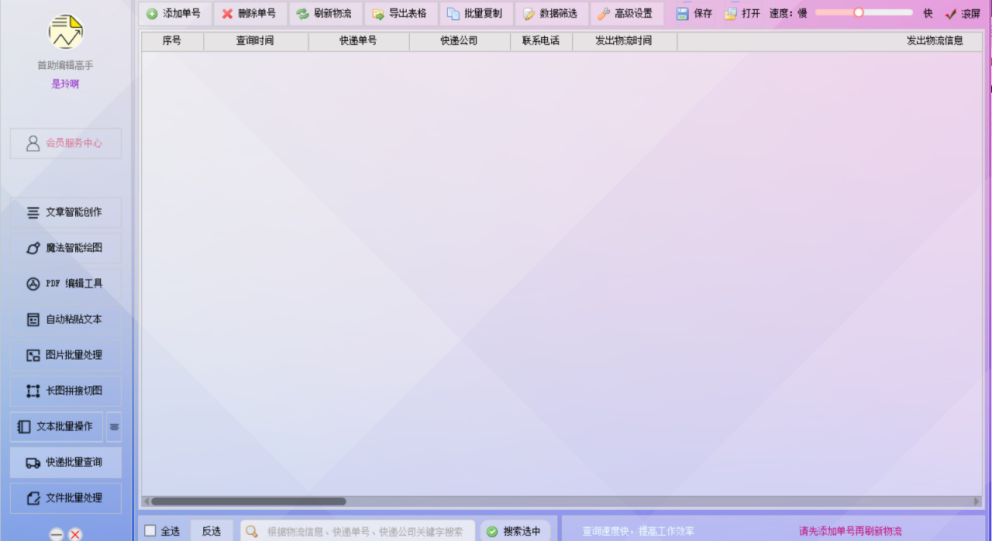
Task: Open 文本批量操作 in sidebar
Action: [56, 426]
